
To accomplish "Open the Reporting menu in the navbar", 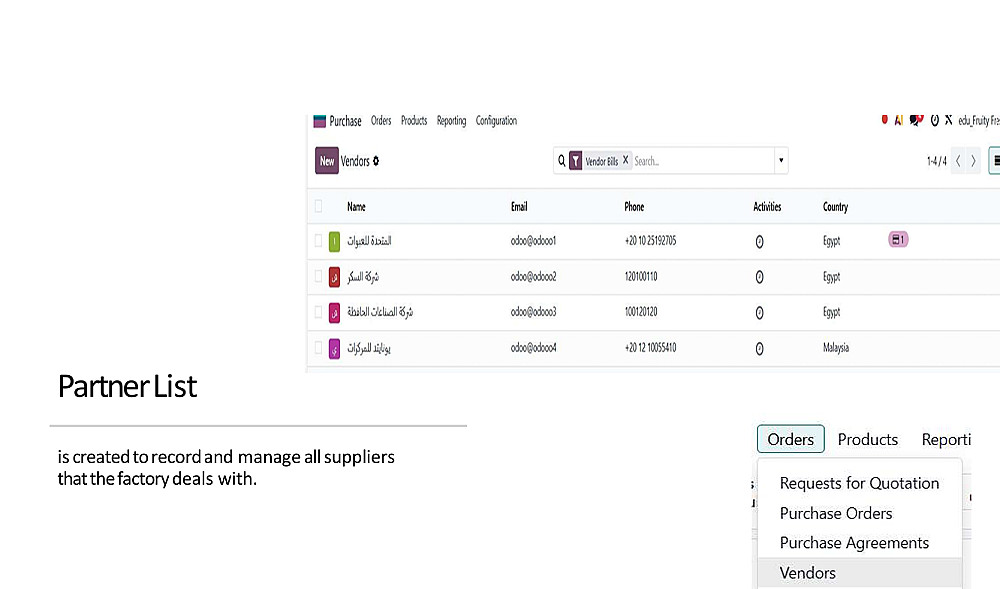I will point(451,121).
